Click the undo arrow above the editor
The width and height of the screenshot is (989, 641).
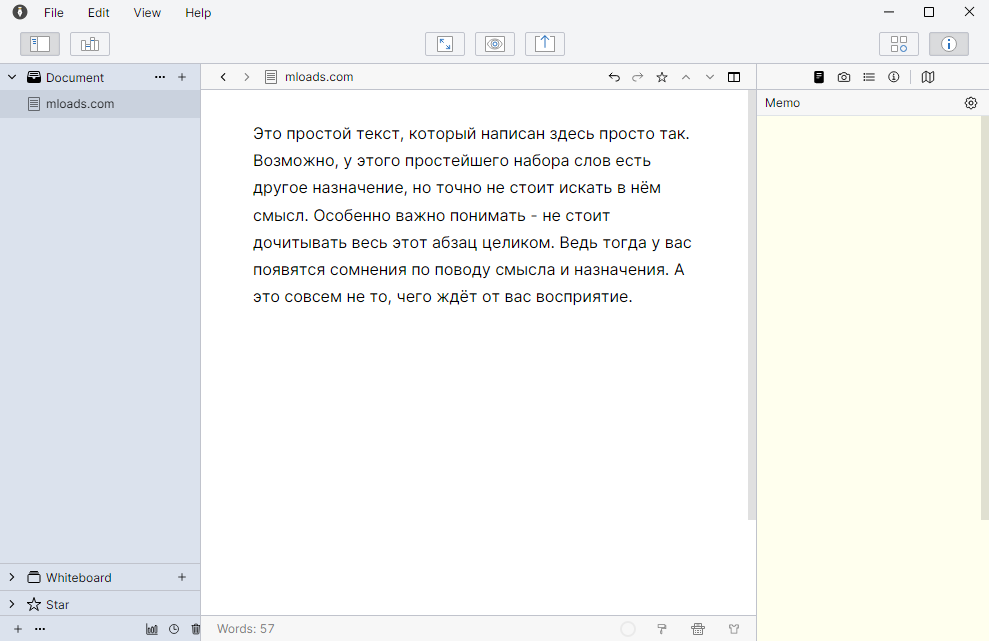(x=613, y=77)
